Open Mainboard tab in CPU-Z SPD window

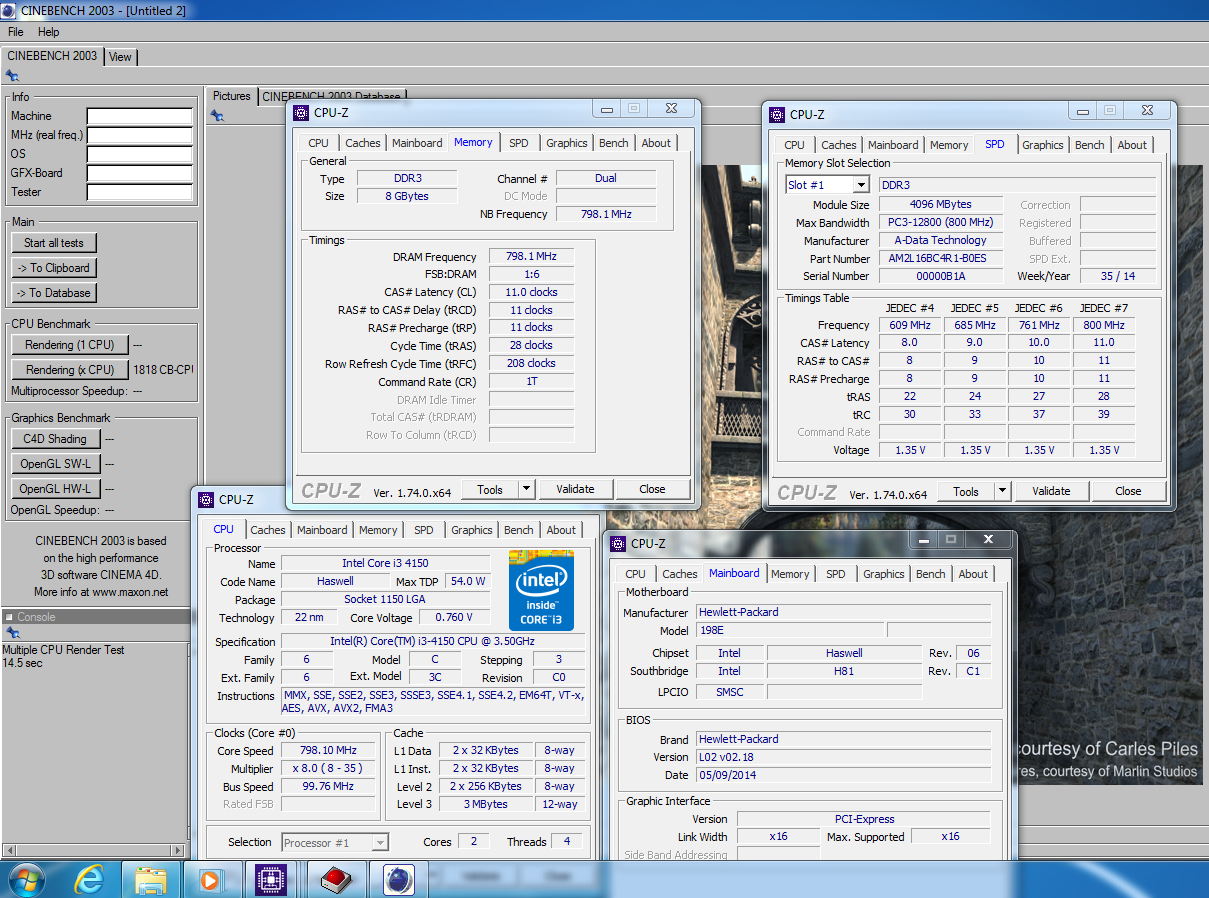pyautogui.click(x=893, y=145)
